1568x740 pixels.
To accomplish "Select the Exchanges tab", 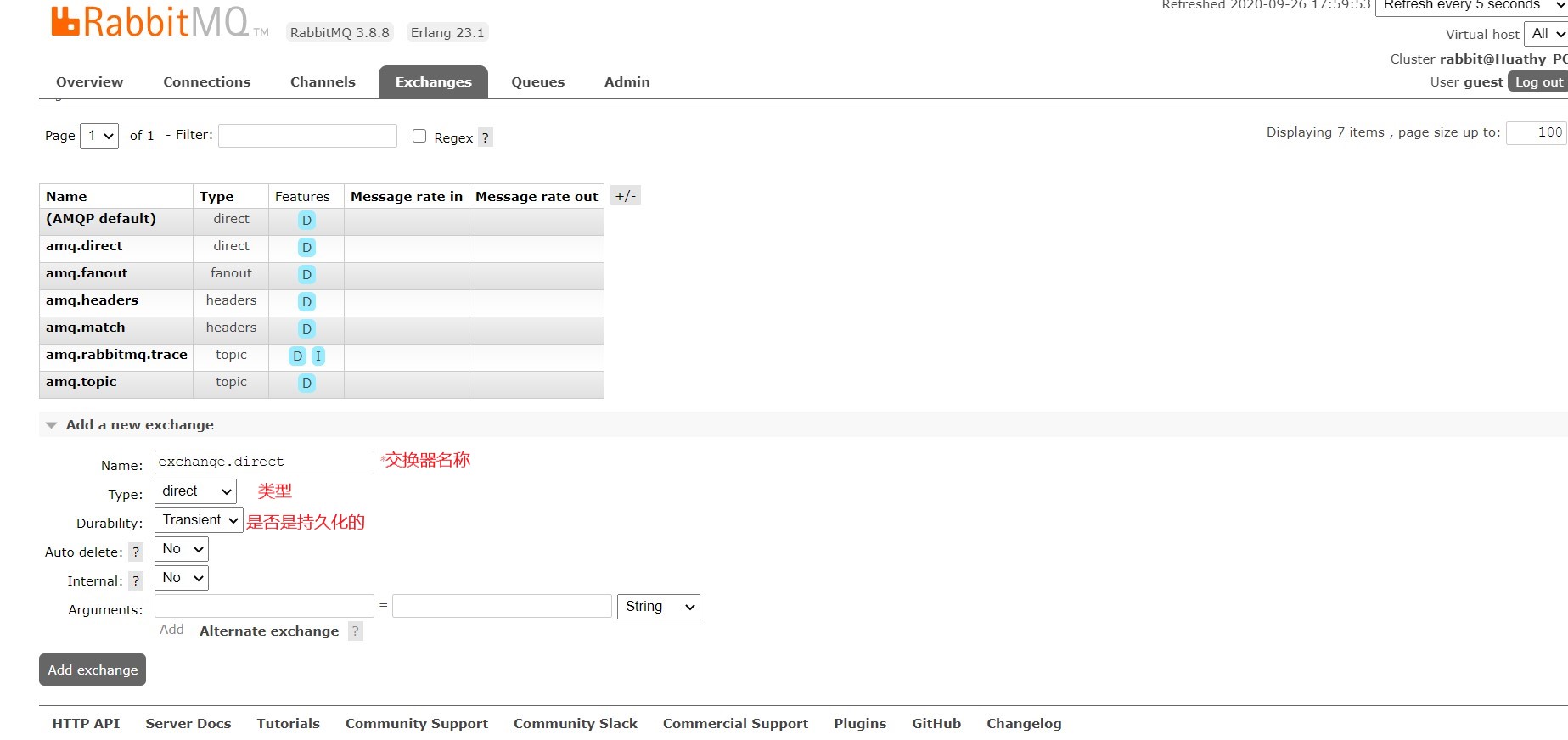I will point(433,82).
